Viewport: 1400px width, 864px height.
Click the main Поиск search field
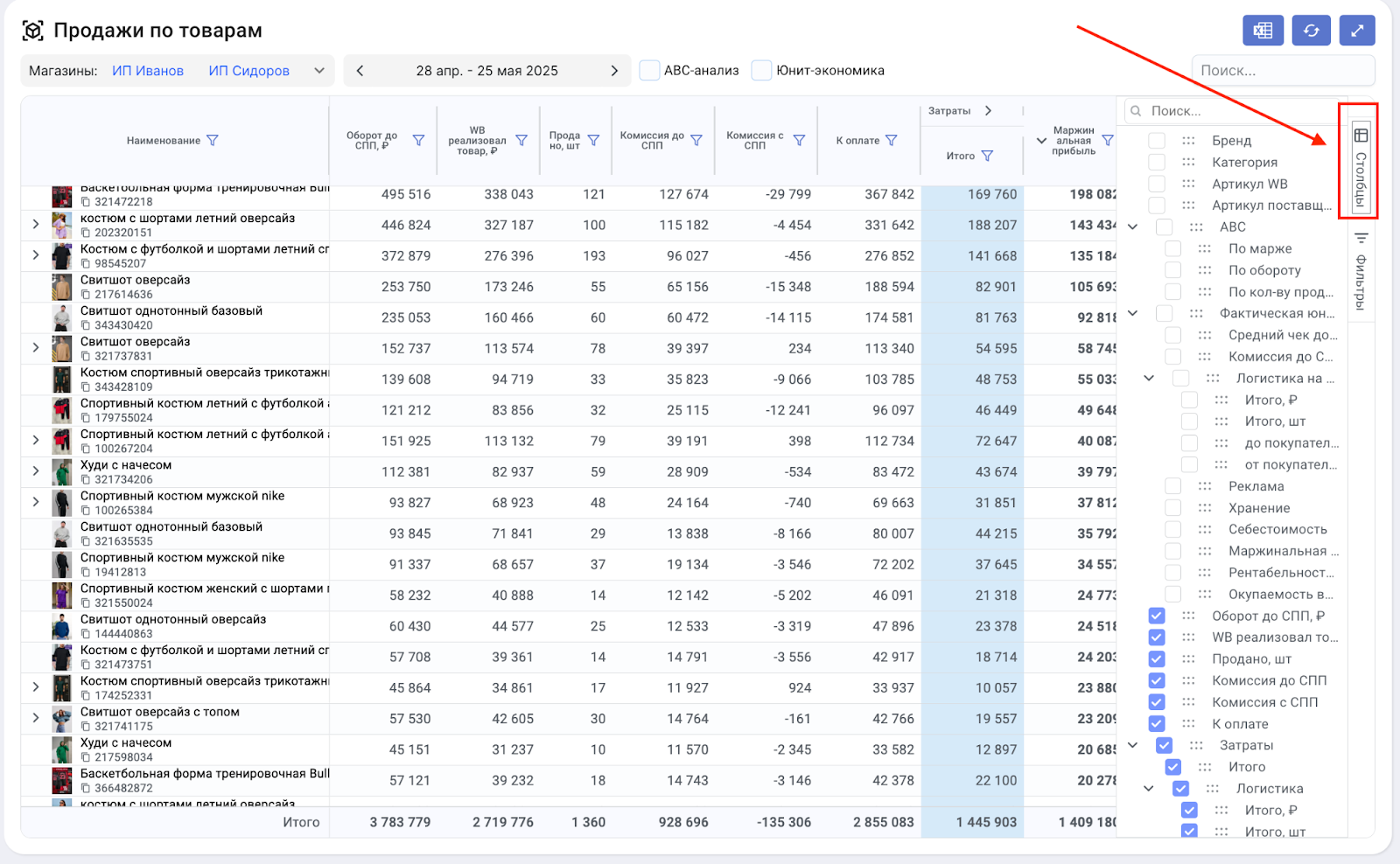[1282, 71]
